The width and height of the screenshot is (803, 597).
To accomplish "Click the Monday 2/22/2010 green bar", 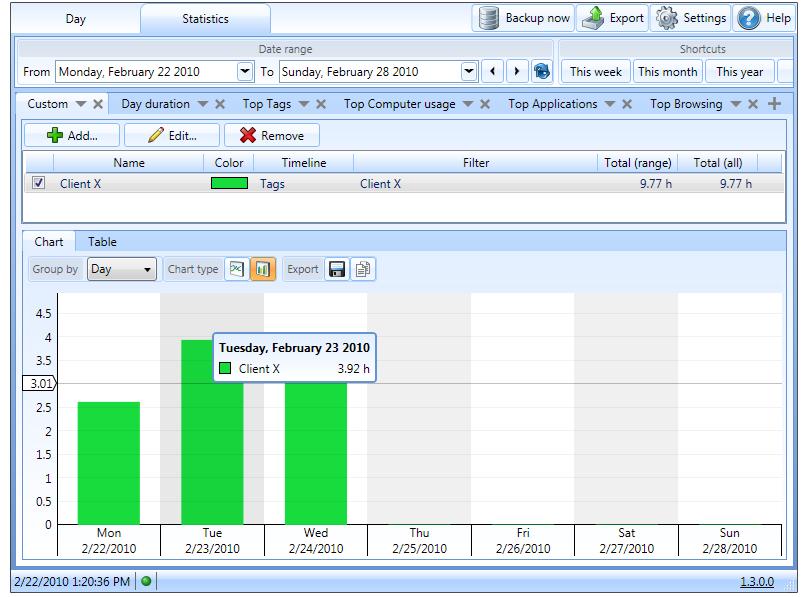I will click(109, 463).
